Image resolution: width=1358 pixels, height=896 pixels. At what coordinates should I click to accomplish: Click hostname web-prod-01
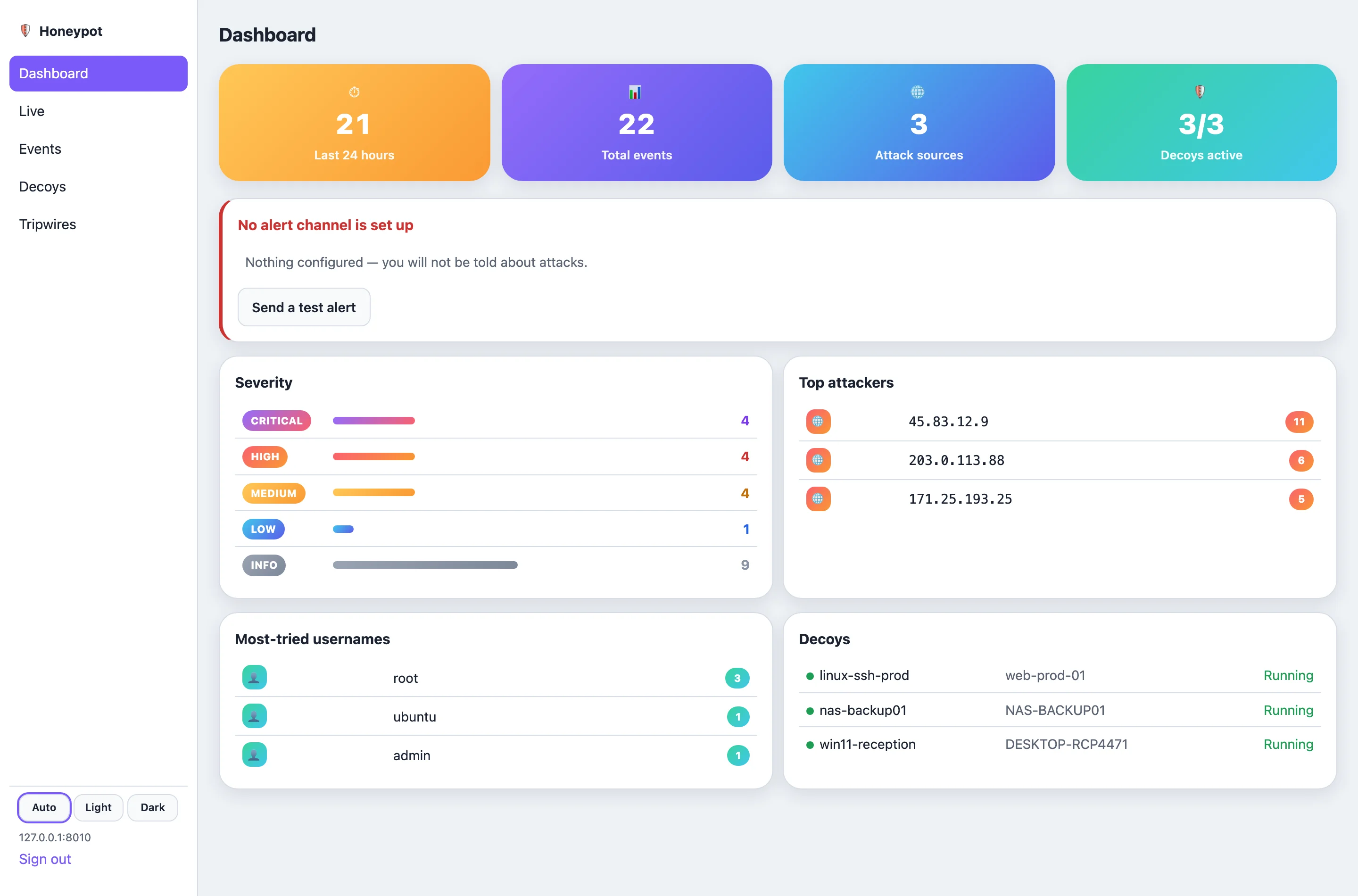click(1045, 675)
